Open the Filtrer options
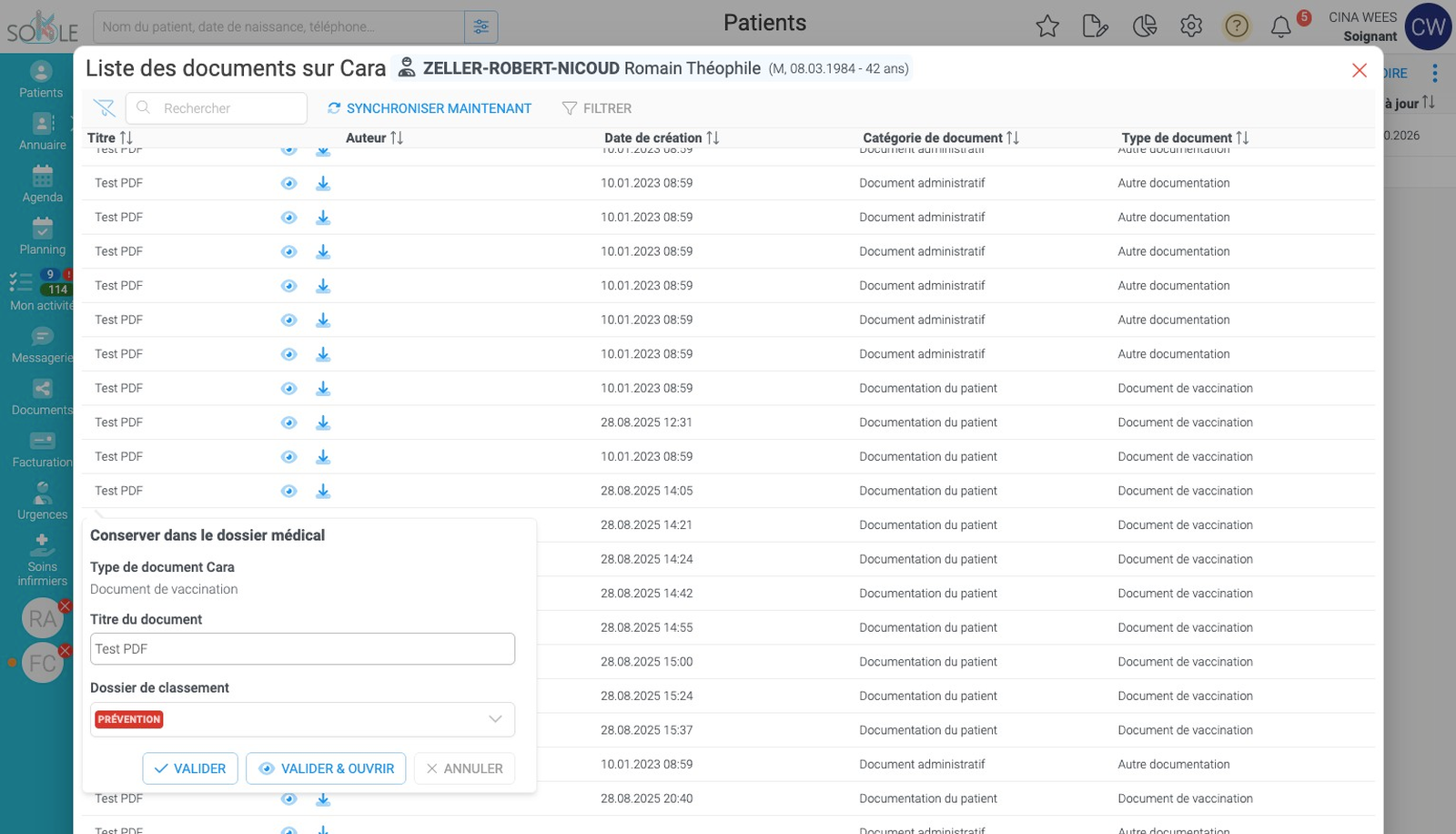The image size is (1456, 834). pyautogui.click(x=597, y=108)
